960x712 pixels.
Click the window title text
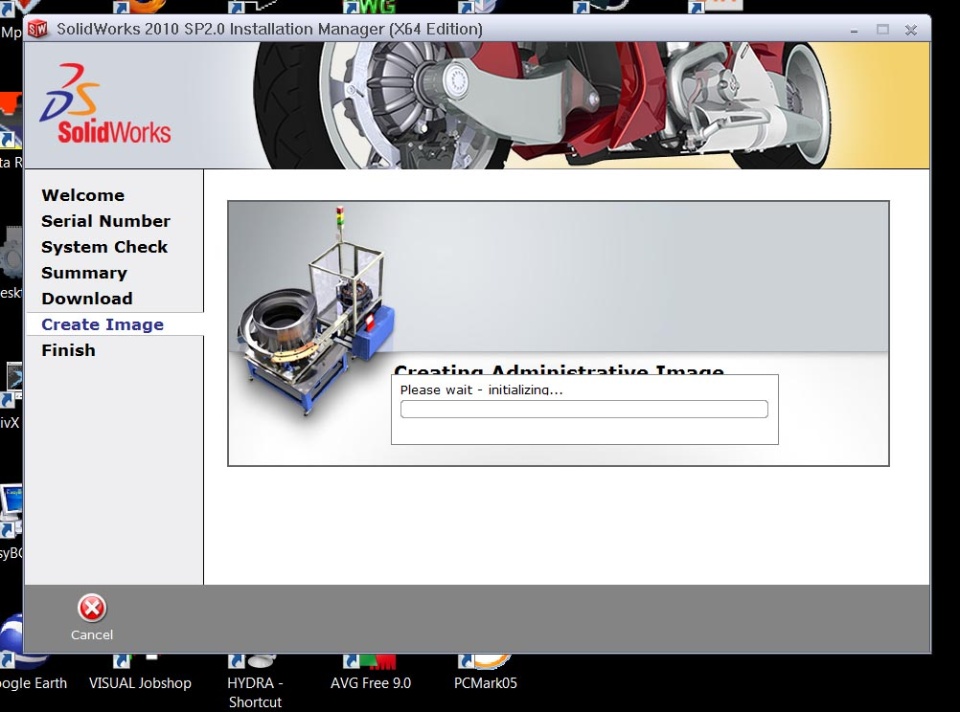click(269, 29)
